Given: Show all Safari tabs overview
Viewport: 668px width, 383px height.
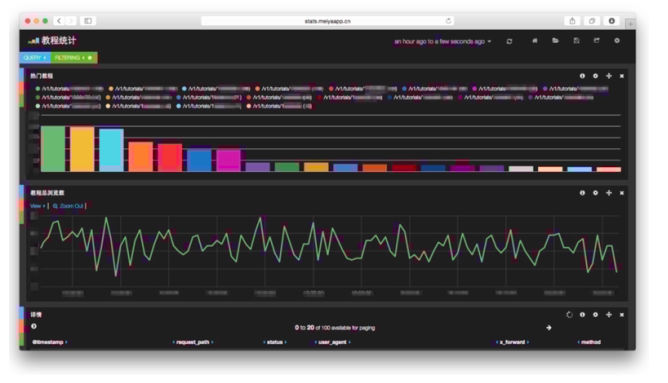Looking at the screenshot, I should coord(592,21).
